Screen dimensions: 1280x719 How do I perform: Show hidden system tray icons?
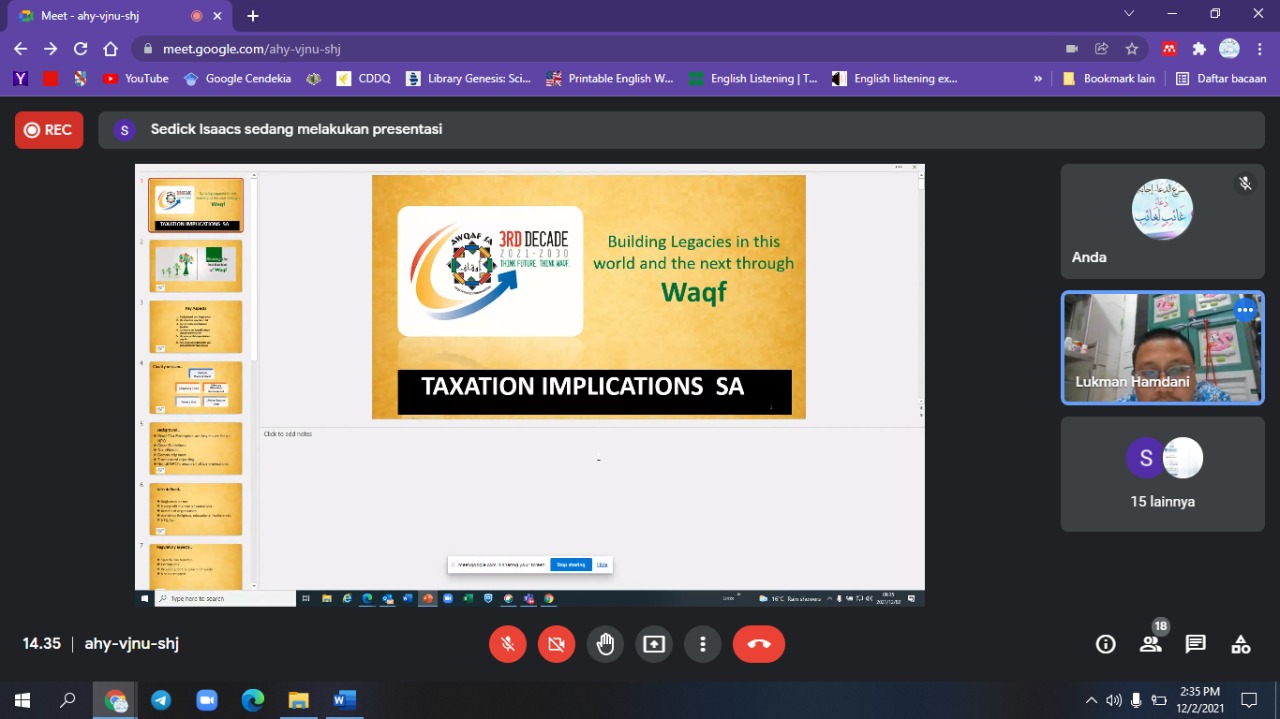click(x=1091, y=700)
